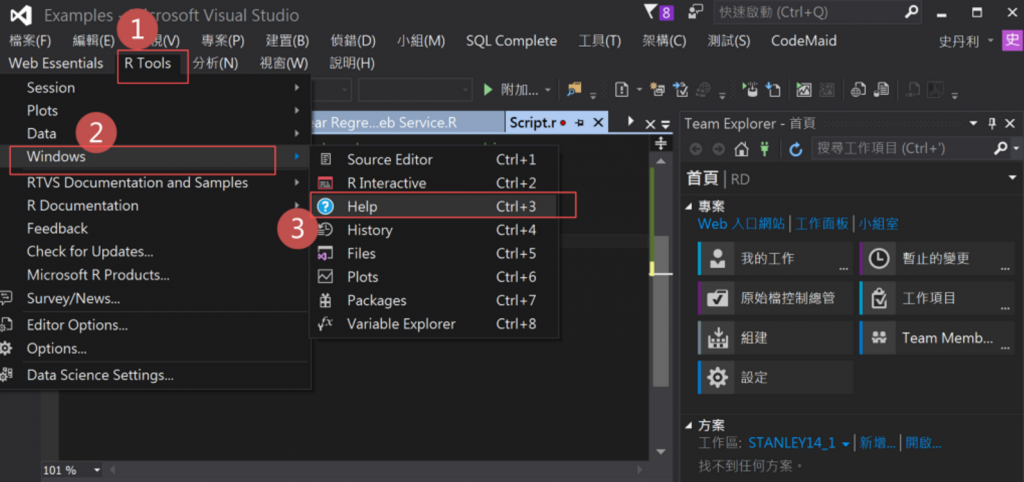The image size is (1024, 482).
Task: Open the Web 入口網站 link
Action: coord(741,224)
